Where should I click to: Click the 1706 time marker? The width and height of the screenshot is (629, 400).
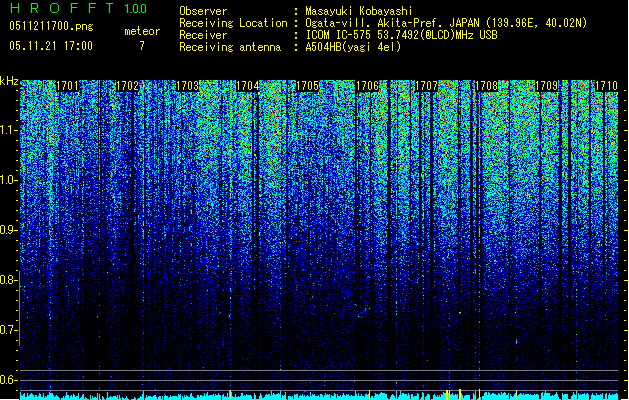(x=367, y=86)
